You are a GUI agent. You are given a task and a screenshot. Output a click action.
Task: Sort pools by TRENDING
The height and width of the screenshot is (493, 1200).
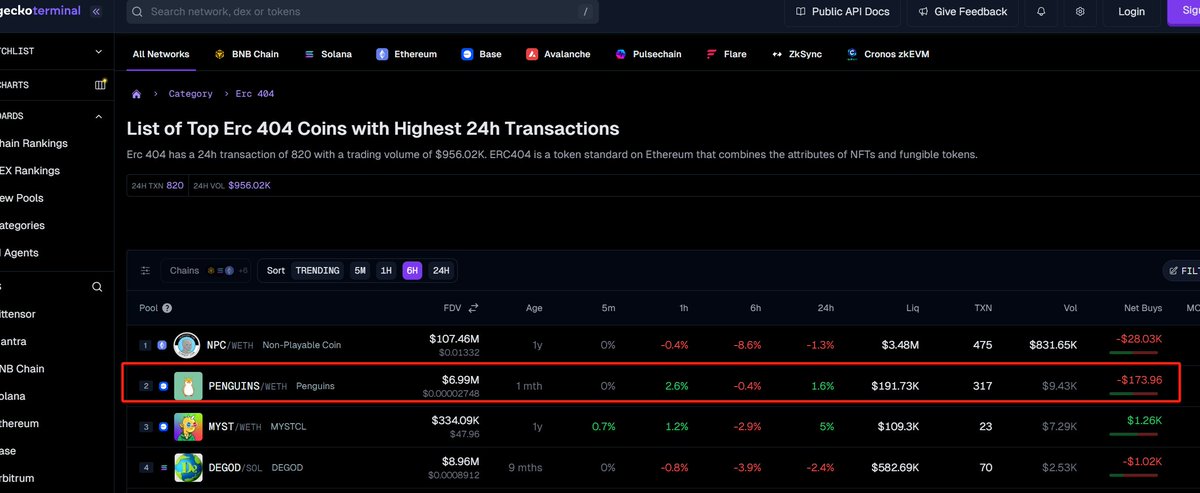(x=317, y=271)
